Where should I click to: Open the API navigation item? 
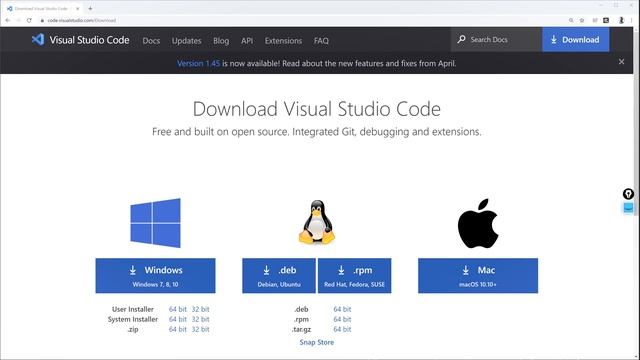(247, 40)
